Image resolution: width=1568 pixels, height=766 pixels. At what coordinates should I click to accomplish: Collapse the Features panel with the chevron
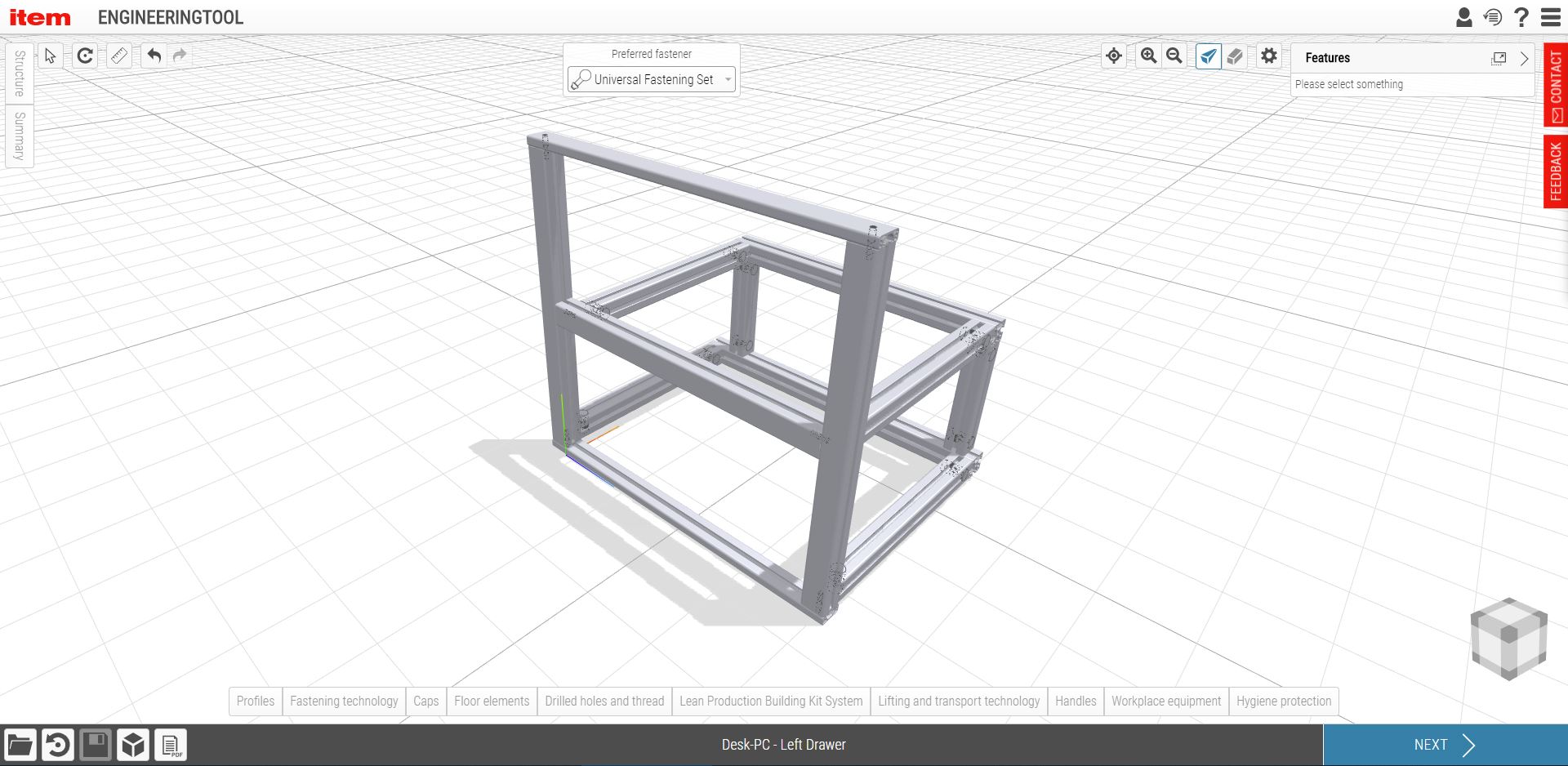click(1524, 58)
